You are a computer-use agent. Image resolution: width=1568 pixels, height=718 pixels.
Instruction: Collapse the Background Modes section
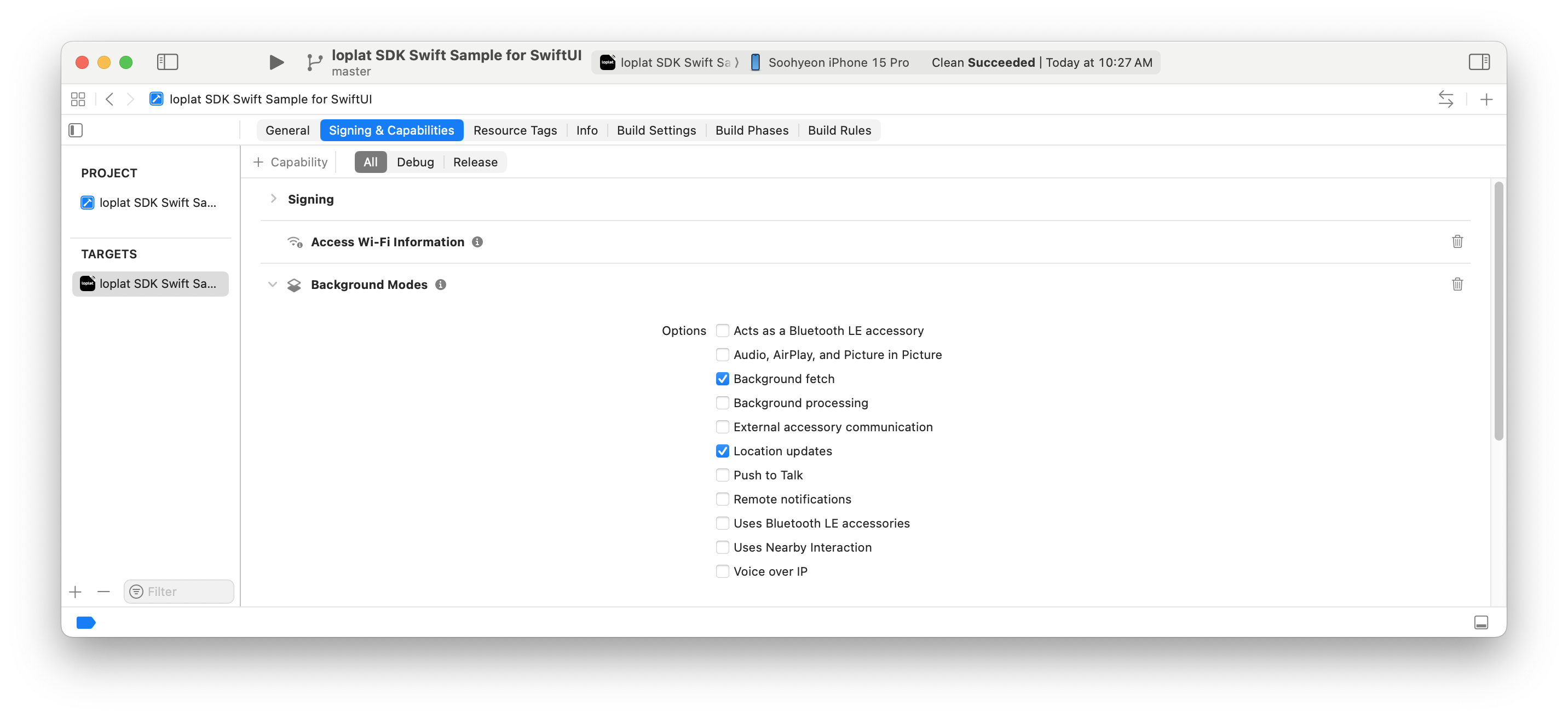click(x=273, y=285)
